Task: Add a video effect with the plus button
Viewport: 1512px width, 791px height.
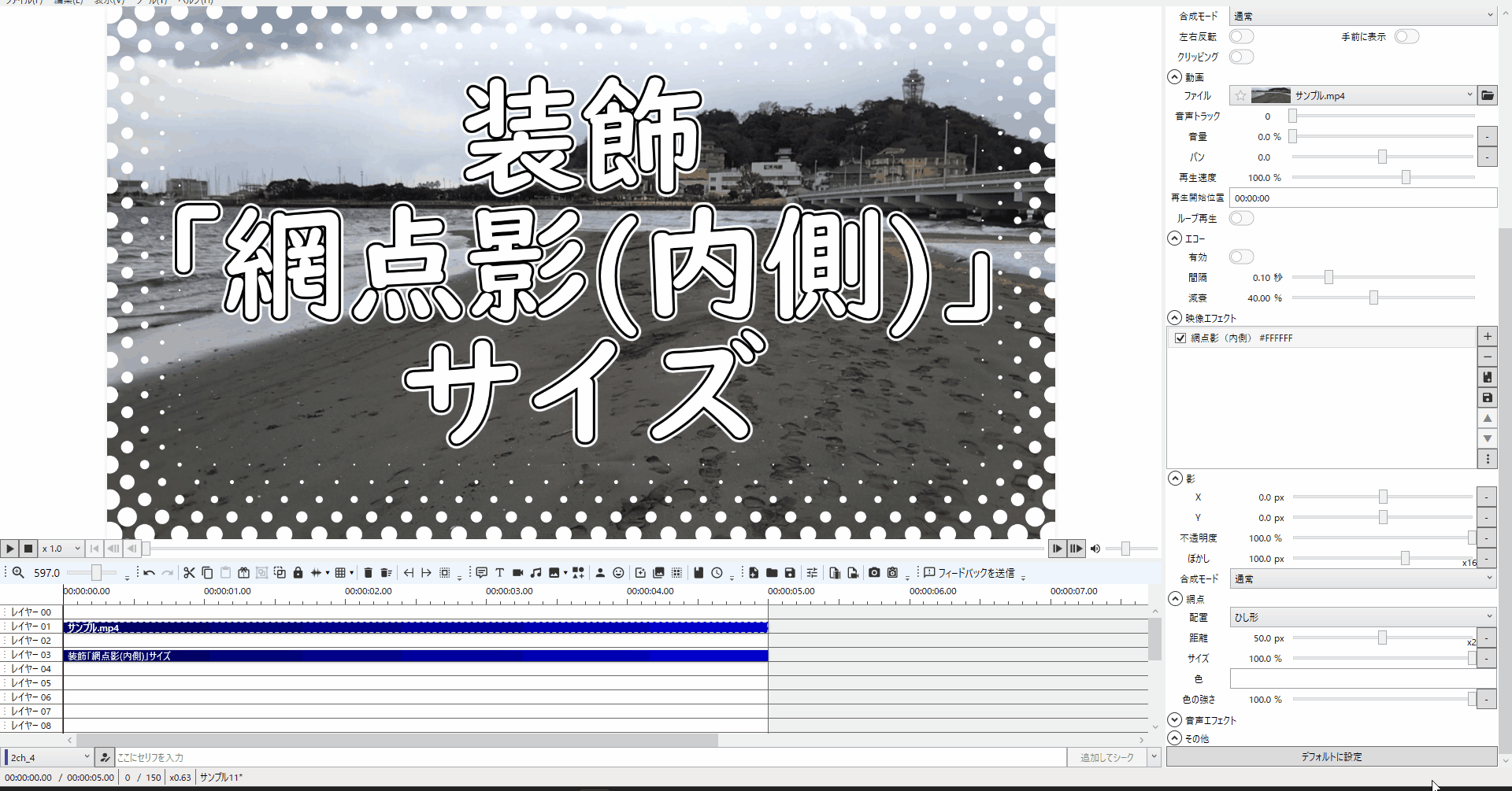Action: point(1487,336)
